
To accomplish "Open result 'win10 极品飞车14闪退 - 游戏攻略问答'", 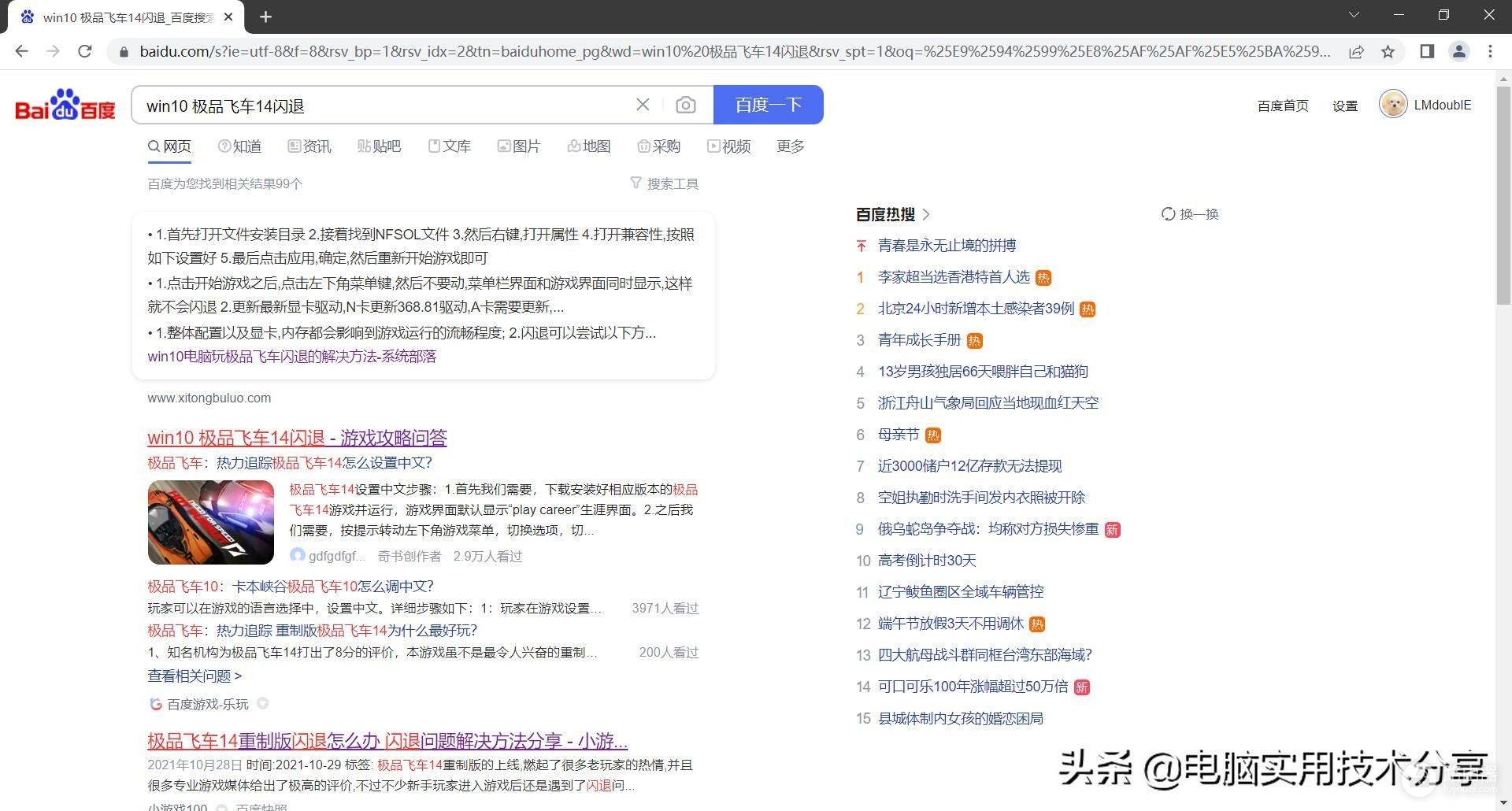I will pos(297,438).
